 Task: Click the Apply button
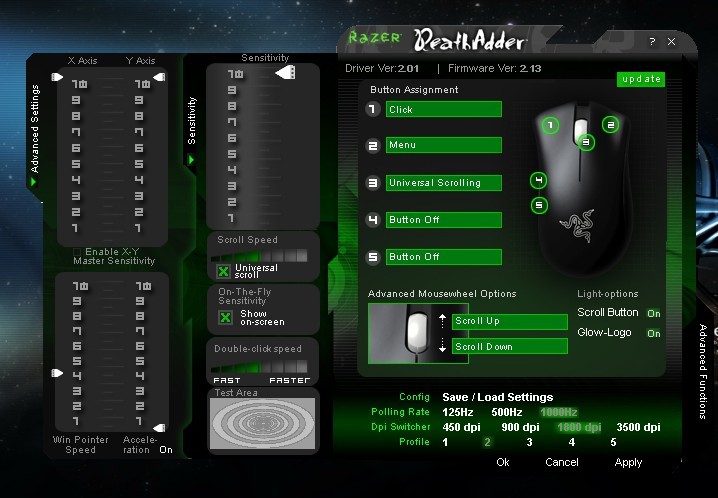(x=628, y=463)
